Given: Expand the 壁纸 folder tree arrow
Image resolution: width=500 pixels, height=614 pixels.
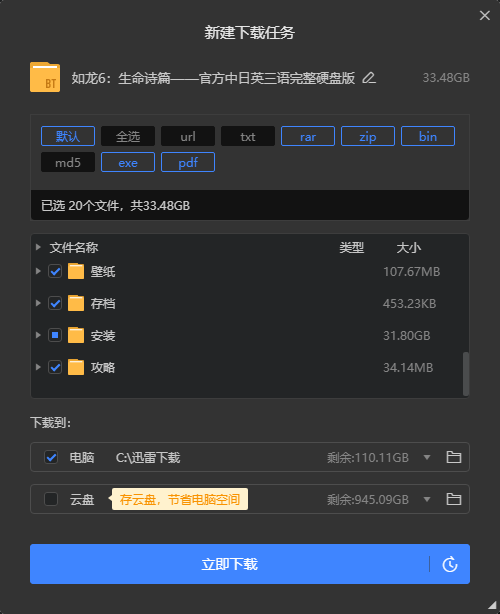Looking at the screenshot, I should [38, 271].
